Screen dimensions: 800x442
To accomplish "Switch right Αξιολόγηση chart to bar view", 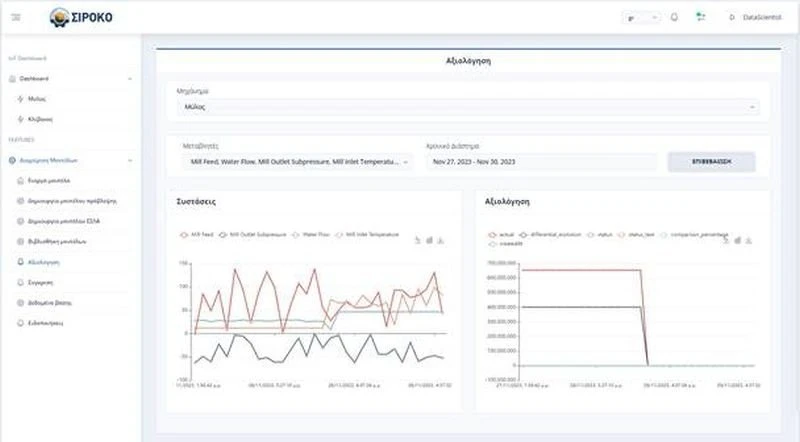I will tap(736, 241).
